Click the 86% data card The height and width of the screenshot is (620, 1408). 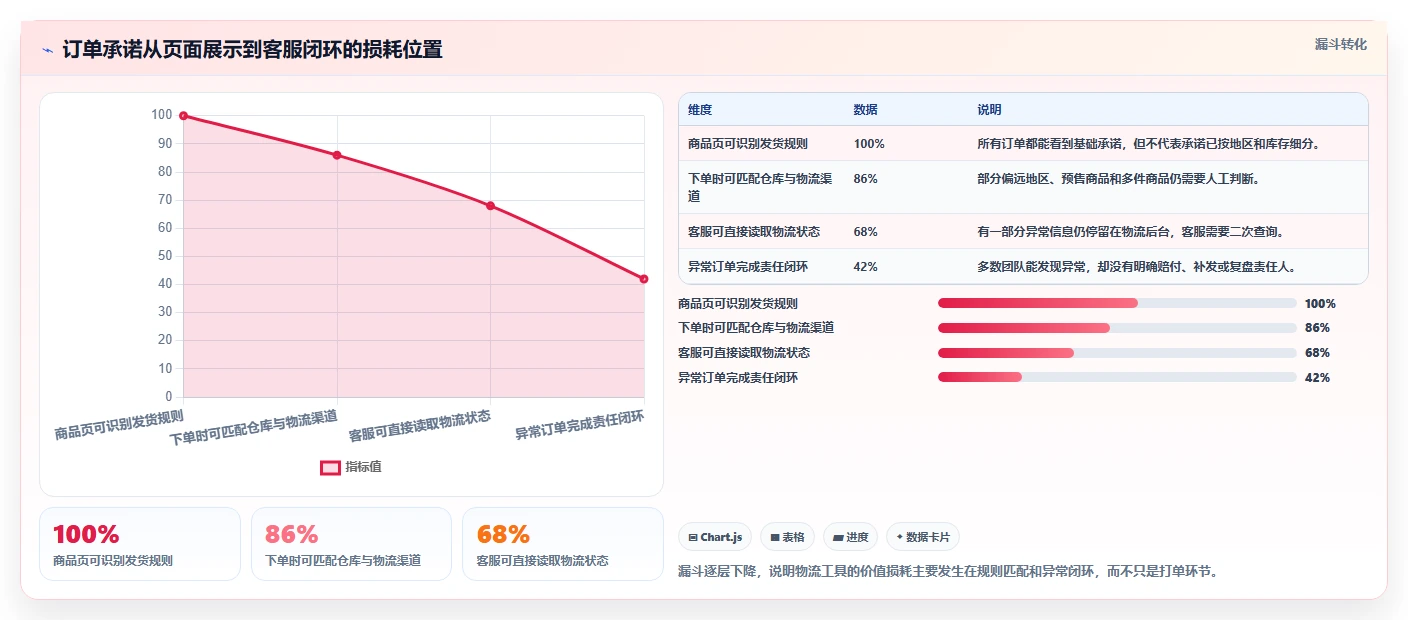tap(351, 544)
